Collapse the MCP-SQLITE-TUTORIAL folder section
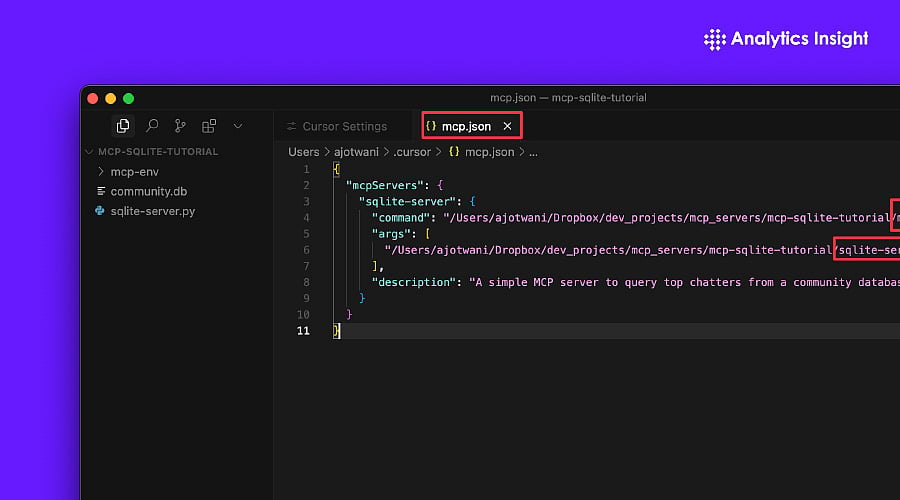 tap(152, 152)
